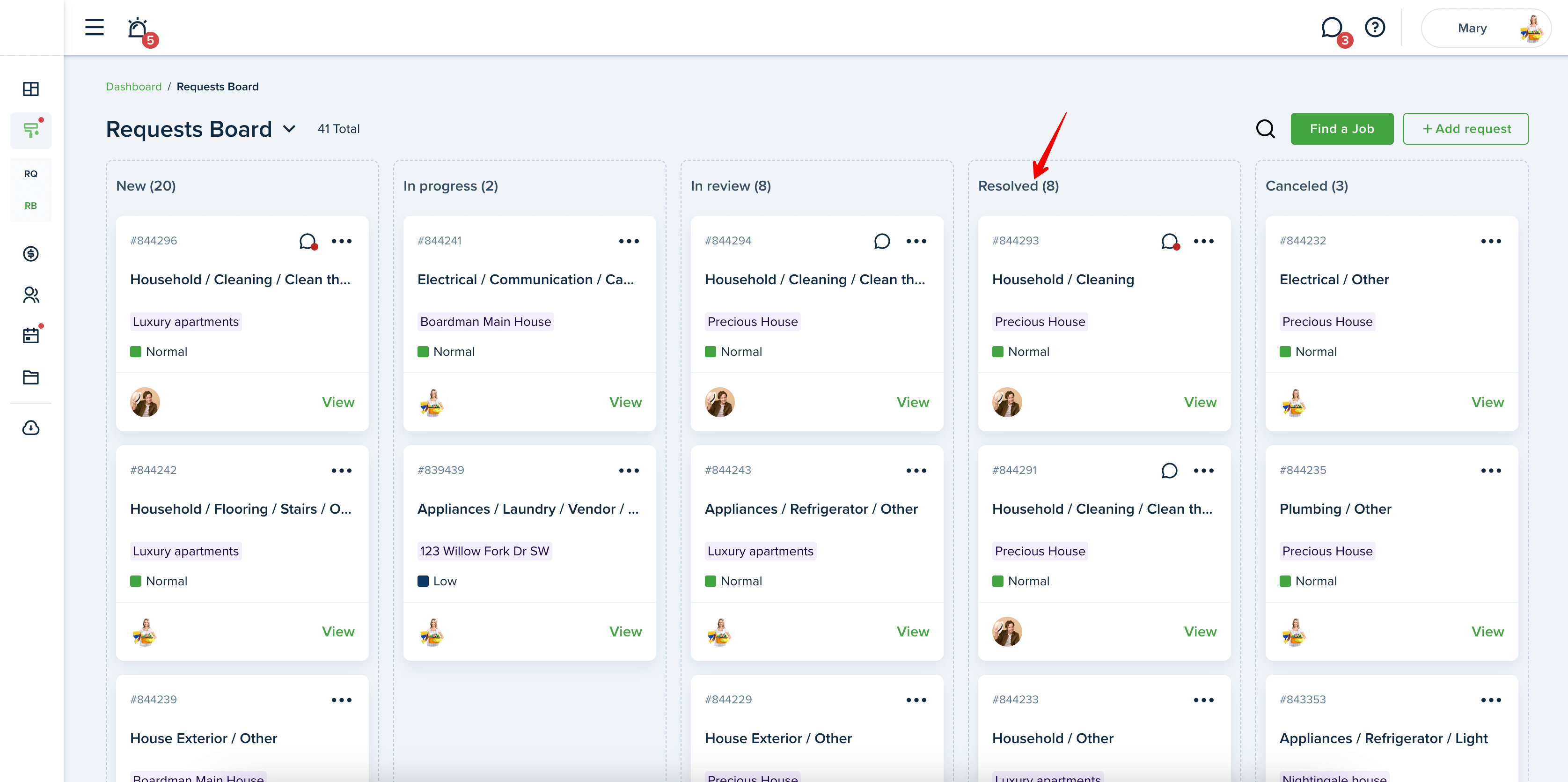Click Electrical / Other request title
The image size is (1568, 782).
click(x=1334, y=280)
